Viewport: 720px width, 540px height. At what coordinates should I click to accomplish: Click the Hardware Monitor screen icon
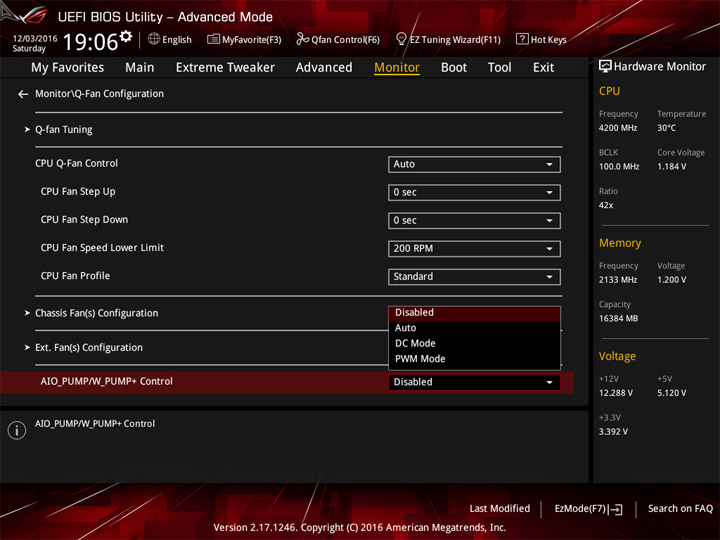tap(605, 67)
